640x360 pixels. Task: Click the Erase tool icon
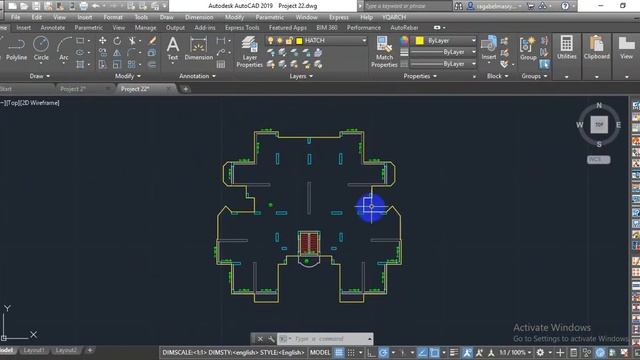coord(152,40)
